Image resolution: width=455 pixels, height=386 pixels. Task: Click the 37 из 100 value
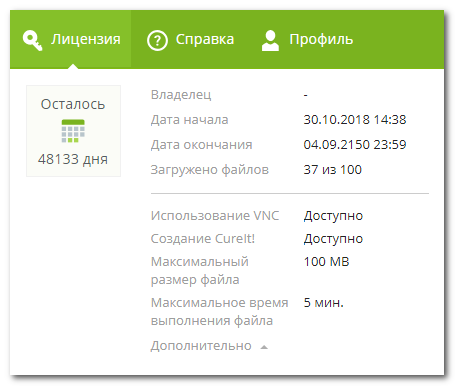pyautogui.click(x=332, y=170)
